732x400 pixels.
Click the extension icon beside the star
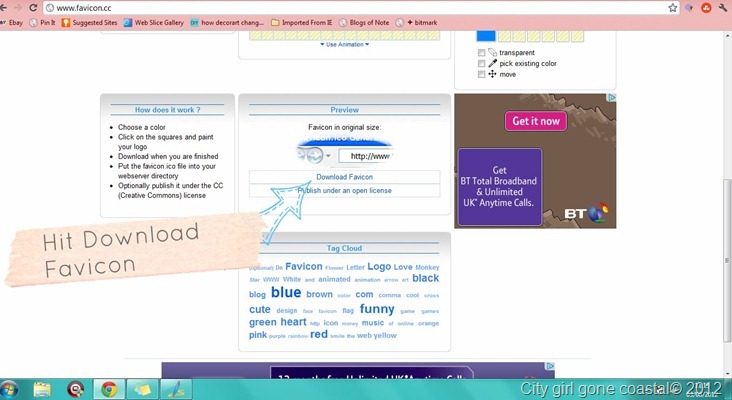click(x=689, y=8)
